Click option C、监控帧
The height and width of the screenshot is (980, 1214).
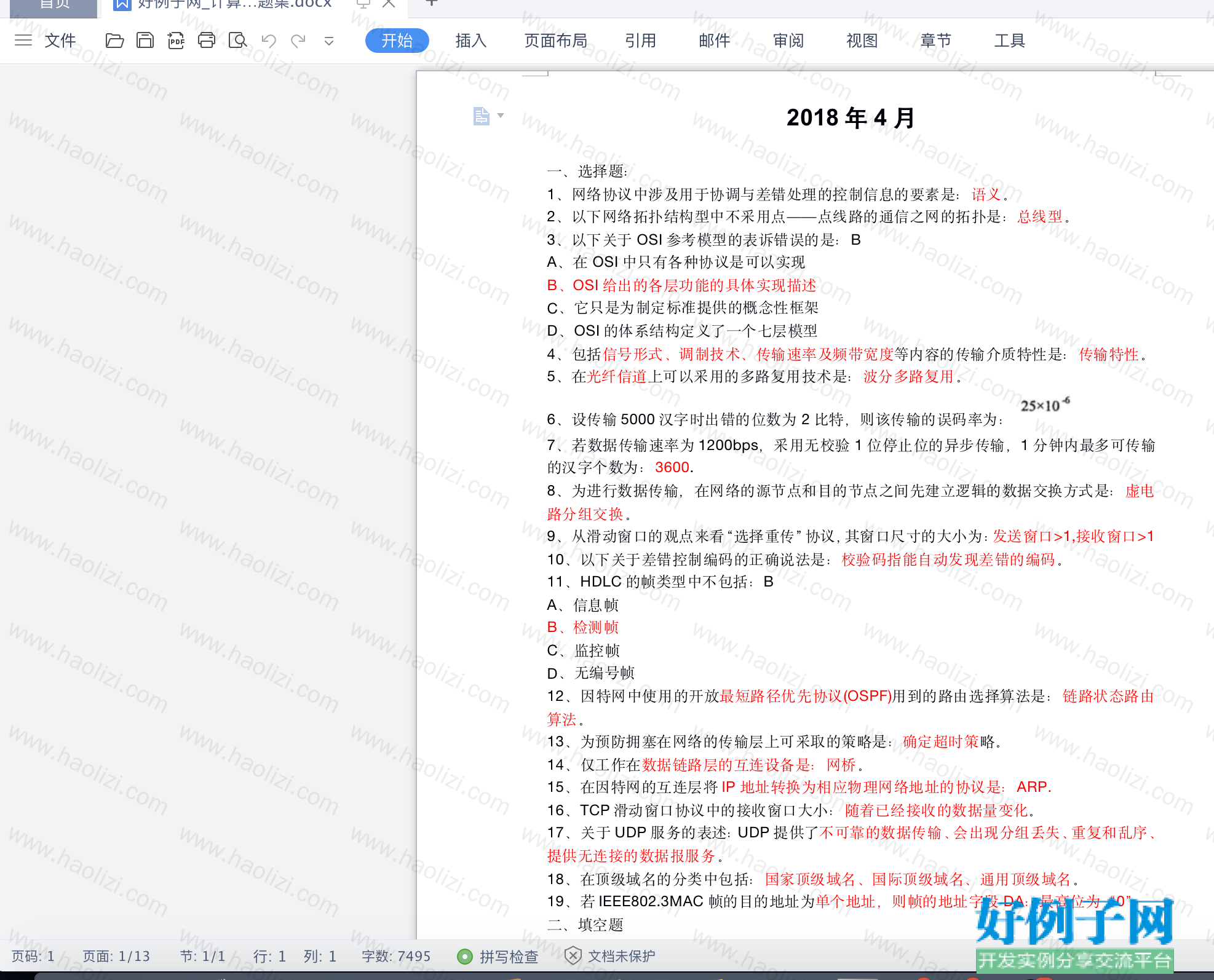click(583, 650)
